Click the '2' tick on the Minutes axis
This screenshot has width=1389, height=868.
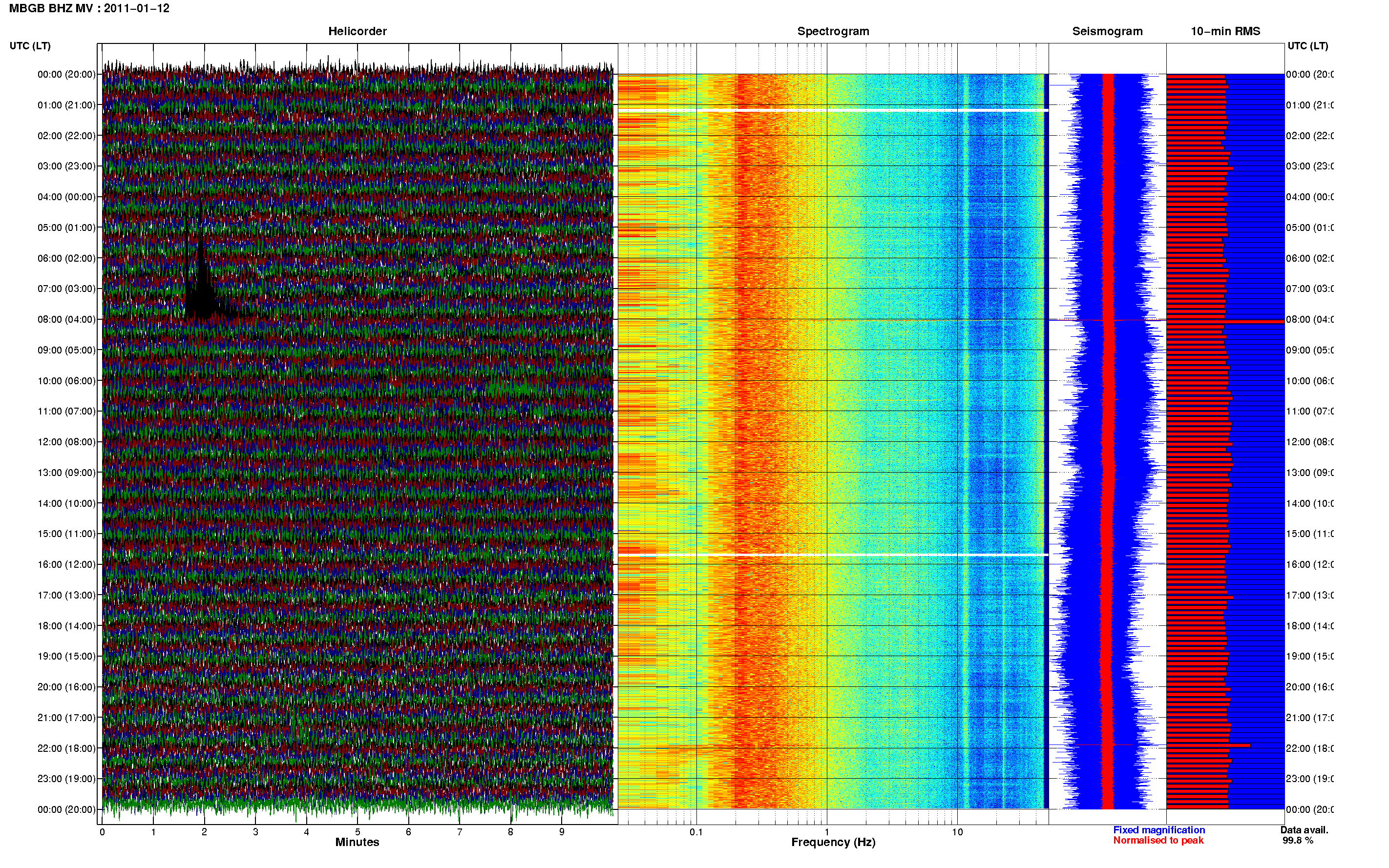click(205, 832)
